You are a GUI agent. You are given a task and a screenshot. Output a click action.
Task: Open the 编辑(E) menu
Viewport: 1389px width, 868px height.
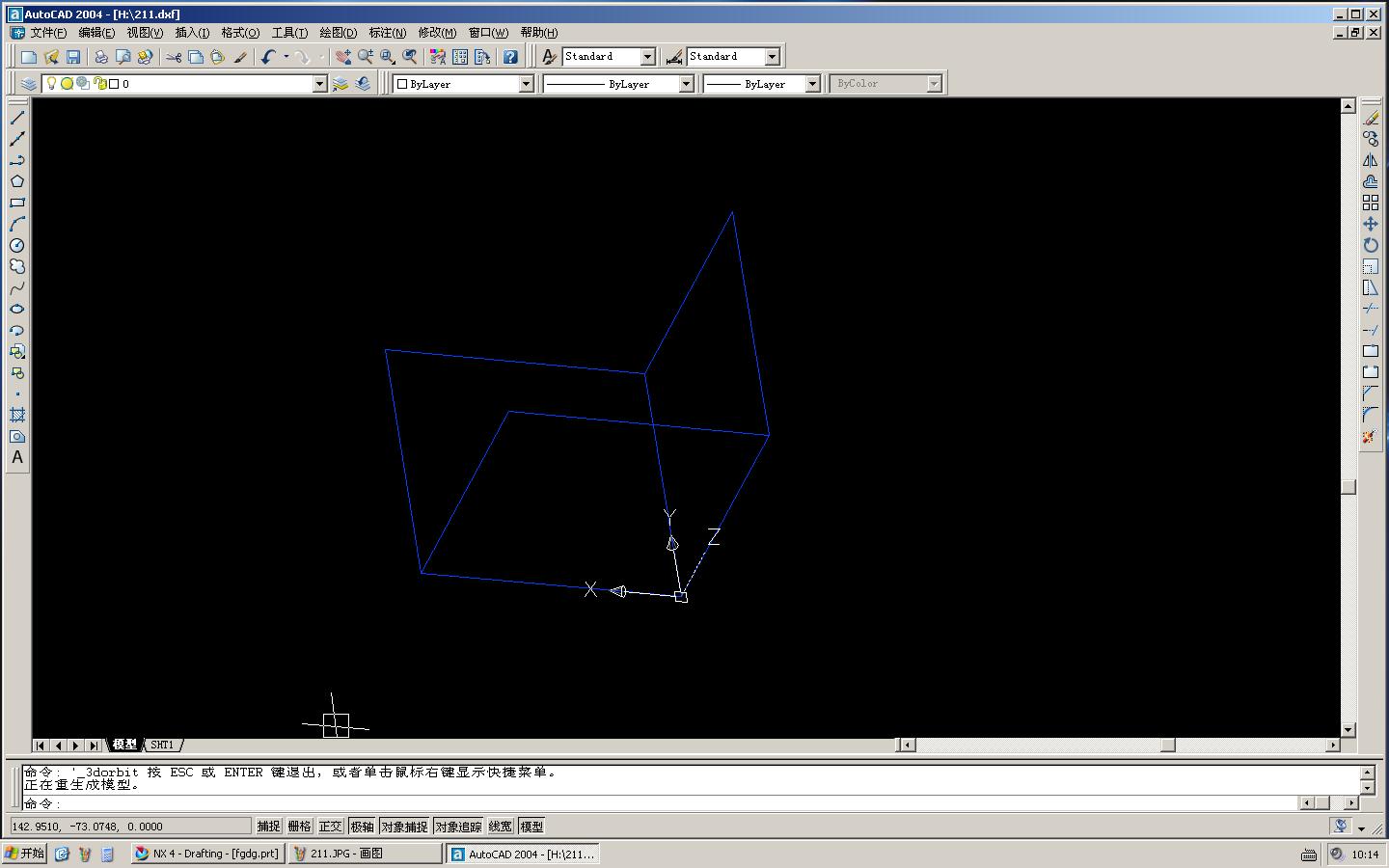click(96, 33)
